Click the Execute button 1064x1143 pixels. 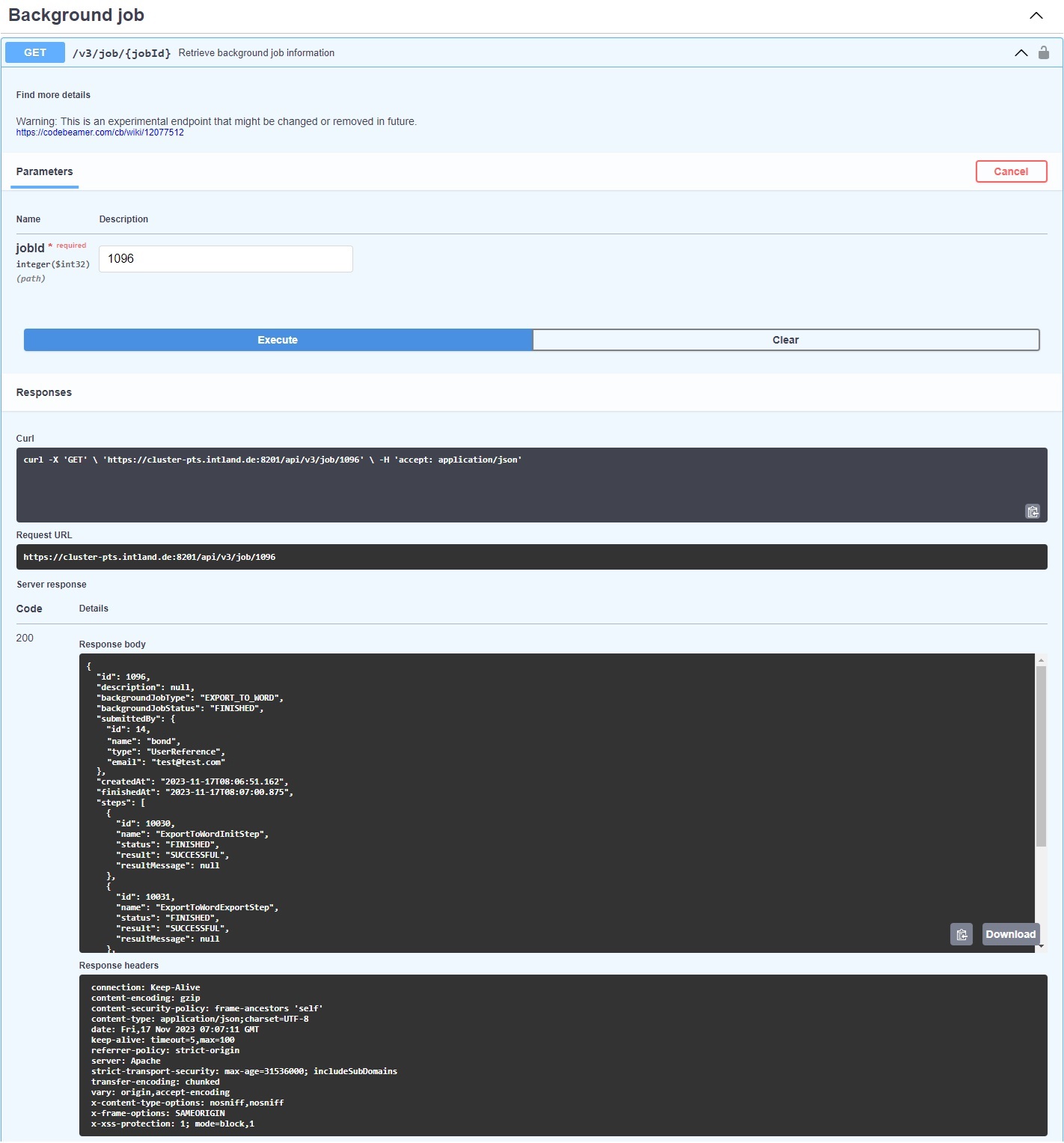[x=278, y=340]
